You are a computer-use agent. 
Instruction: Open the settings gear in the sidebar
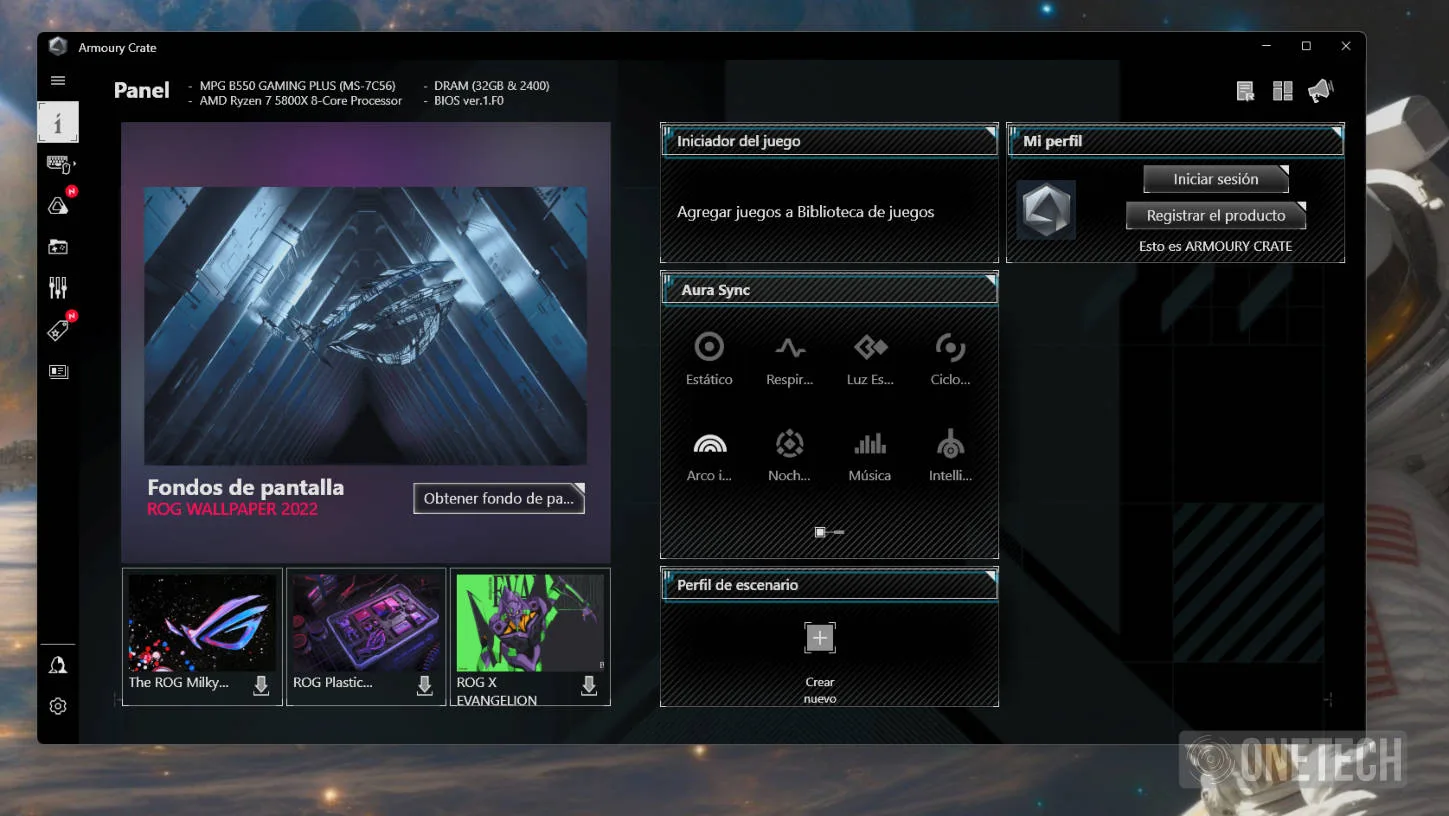(x=58, y=706)
